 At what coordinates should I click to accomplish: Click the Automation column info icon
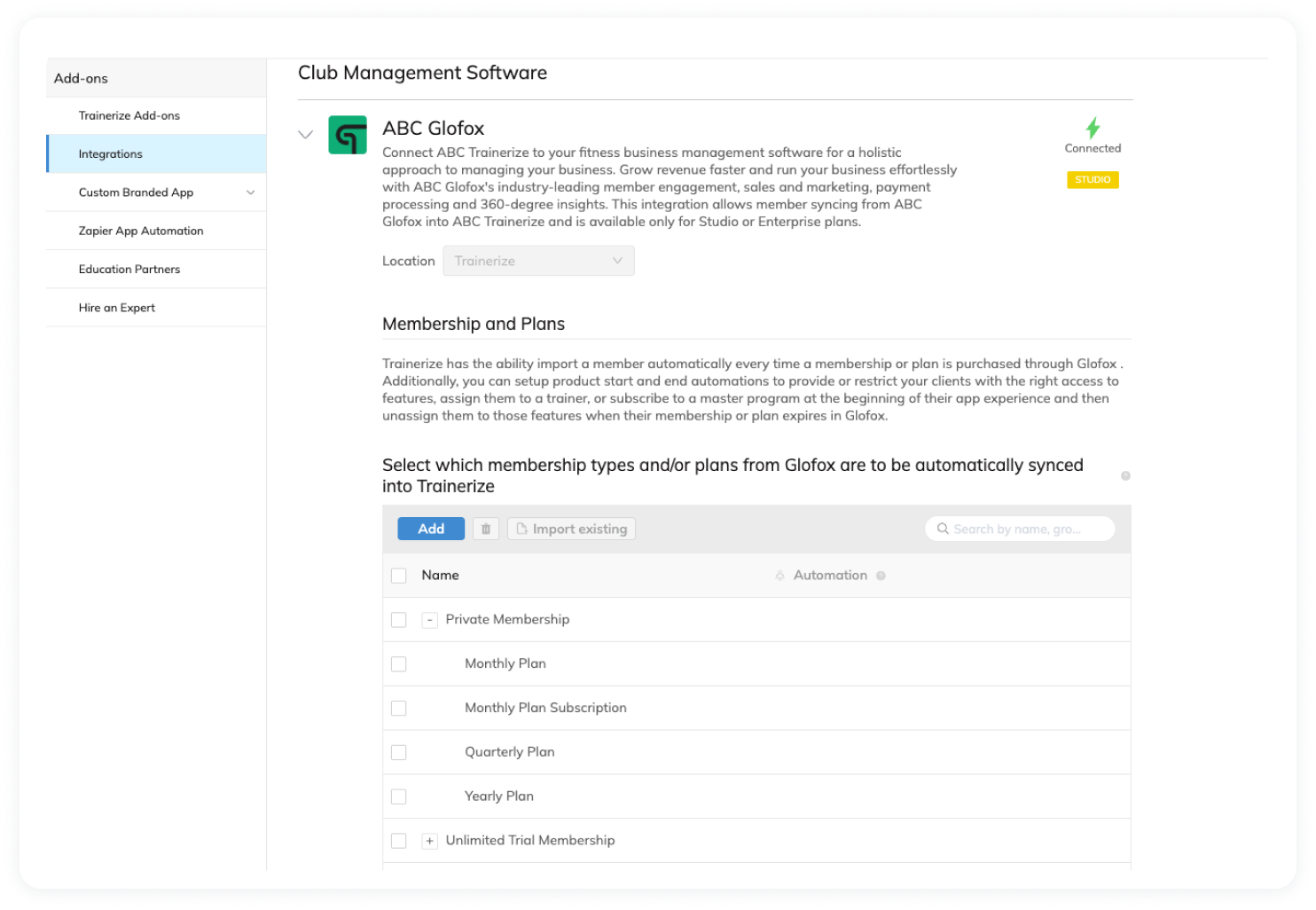click(x=881, y=576)
